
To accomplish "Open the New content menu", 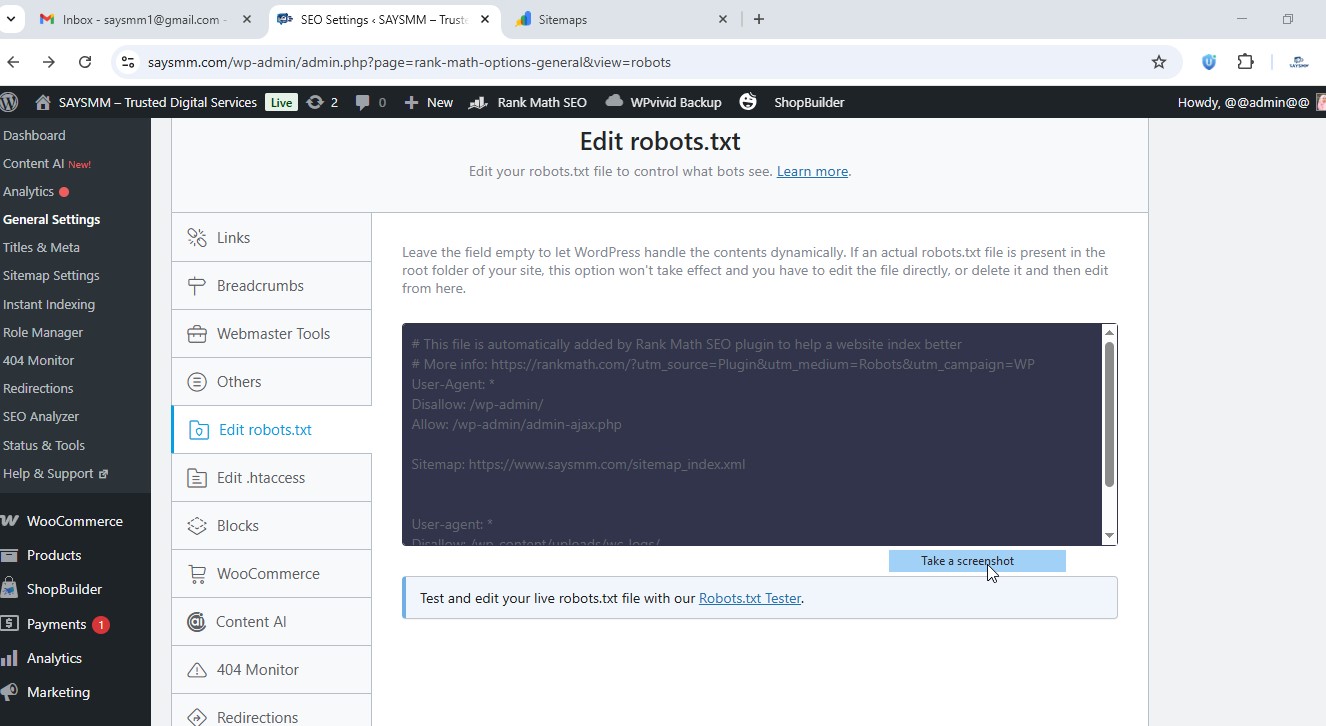I will 428,102.
